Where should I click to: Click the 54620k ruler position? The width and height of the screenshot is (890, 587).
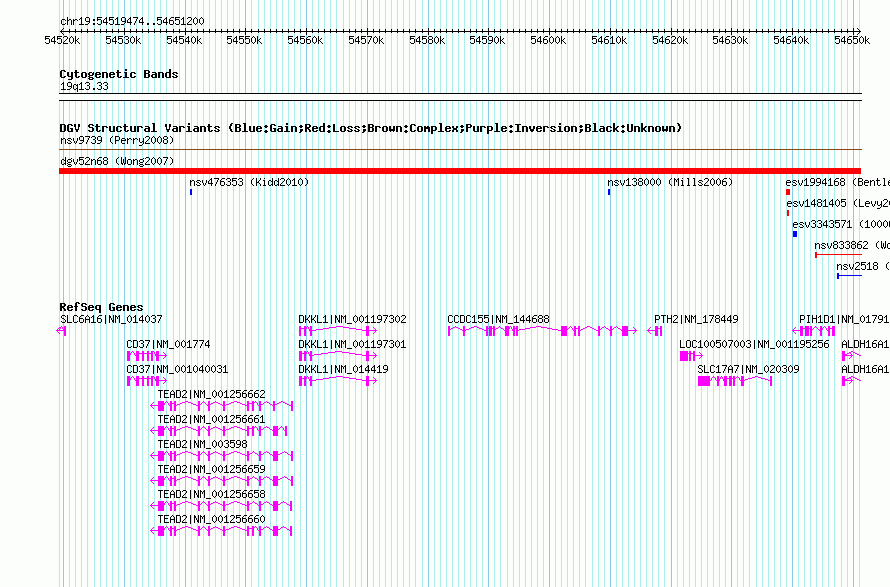[x=670, y=41]
